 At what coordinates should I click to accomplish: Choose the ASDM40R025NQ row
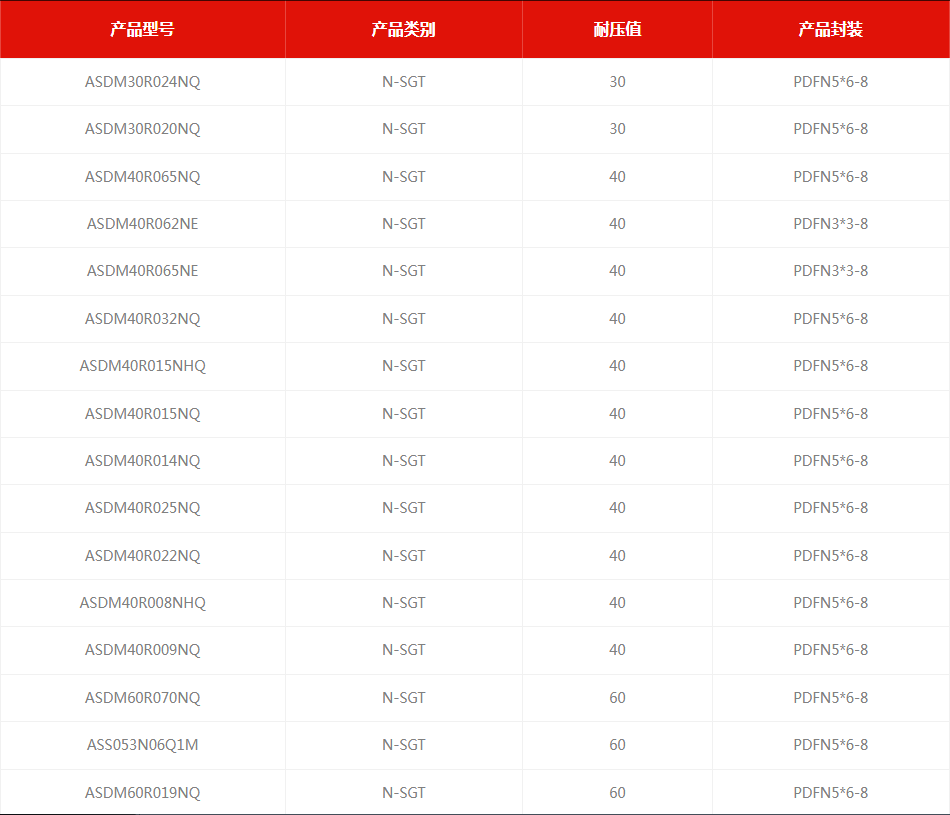coord(142,508)
